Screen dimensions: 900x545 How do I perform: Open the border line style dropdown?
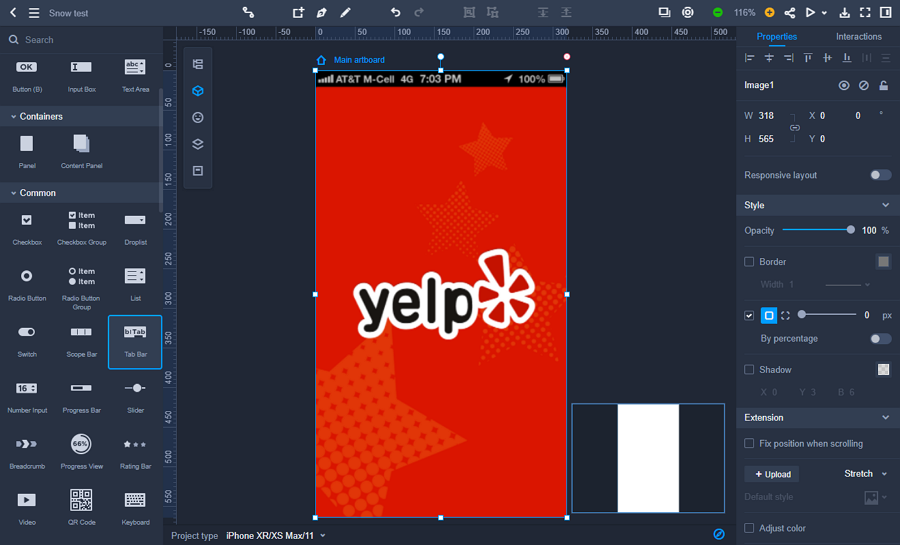(848, 285)
